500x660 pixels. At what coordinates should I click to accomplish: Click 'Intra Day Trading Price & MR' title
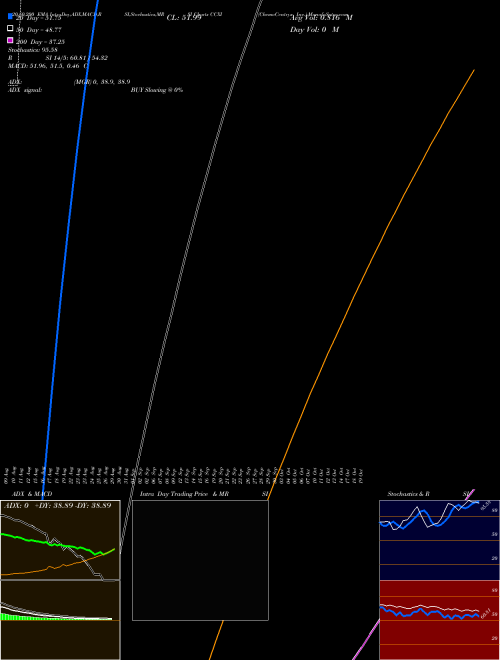tap(184, 494)
